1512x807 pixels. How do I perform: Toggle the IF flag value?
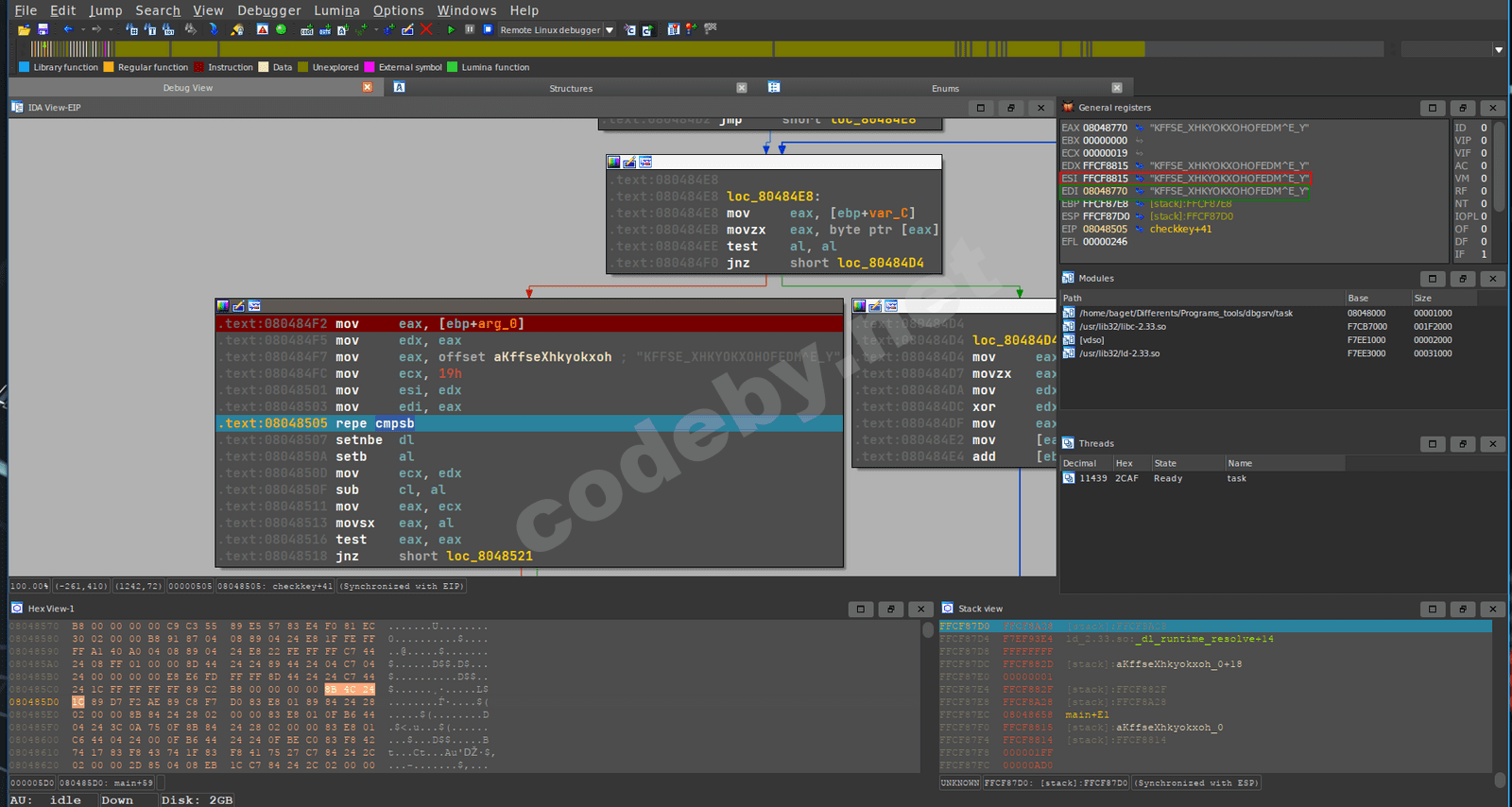[1484, 254]
